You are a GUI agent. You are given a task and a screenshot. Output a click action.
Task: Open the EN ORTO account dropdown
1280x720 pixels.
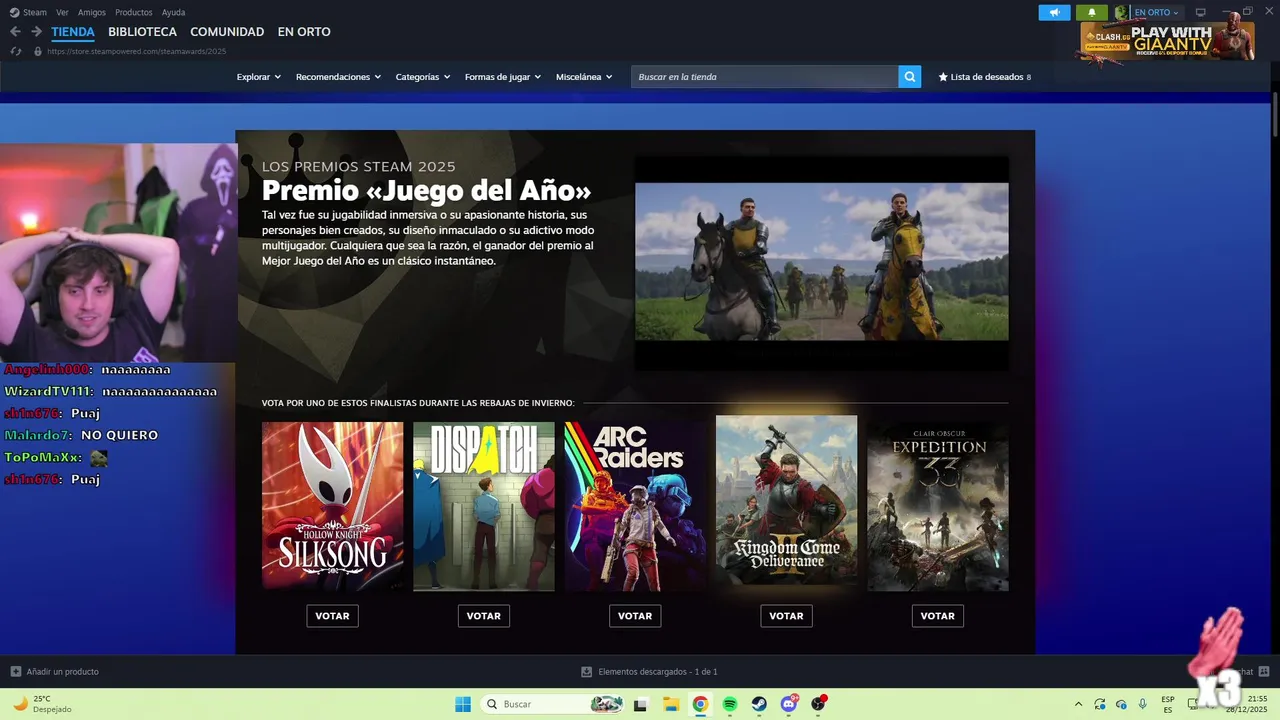(x=1156, y=12)
